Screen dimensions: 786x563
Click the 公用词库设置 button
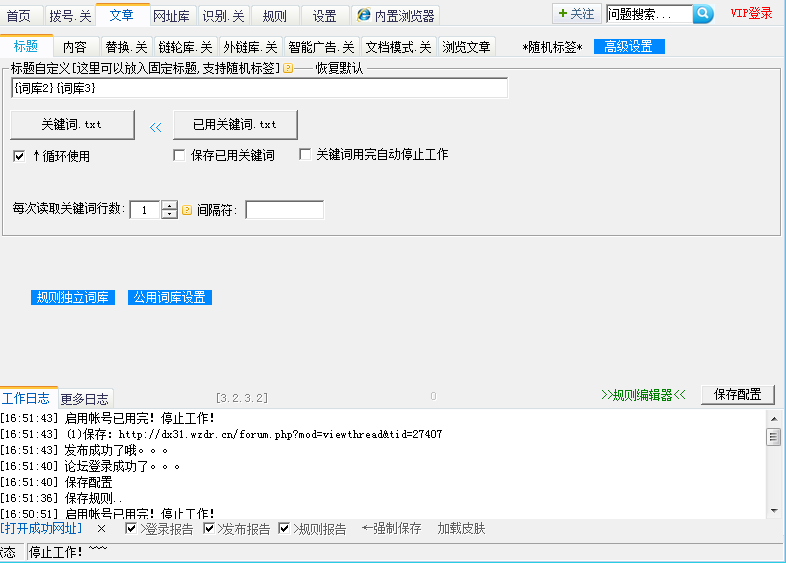(x=169, y=297)
